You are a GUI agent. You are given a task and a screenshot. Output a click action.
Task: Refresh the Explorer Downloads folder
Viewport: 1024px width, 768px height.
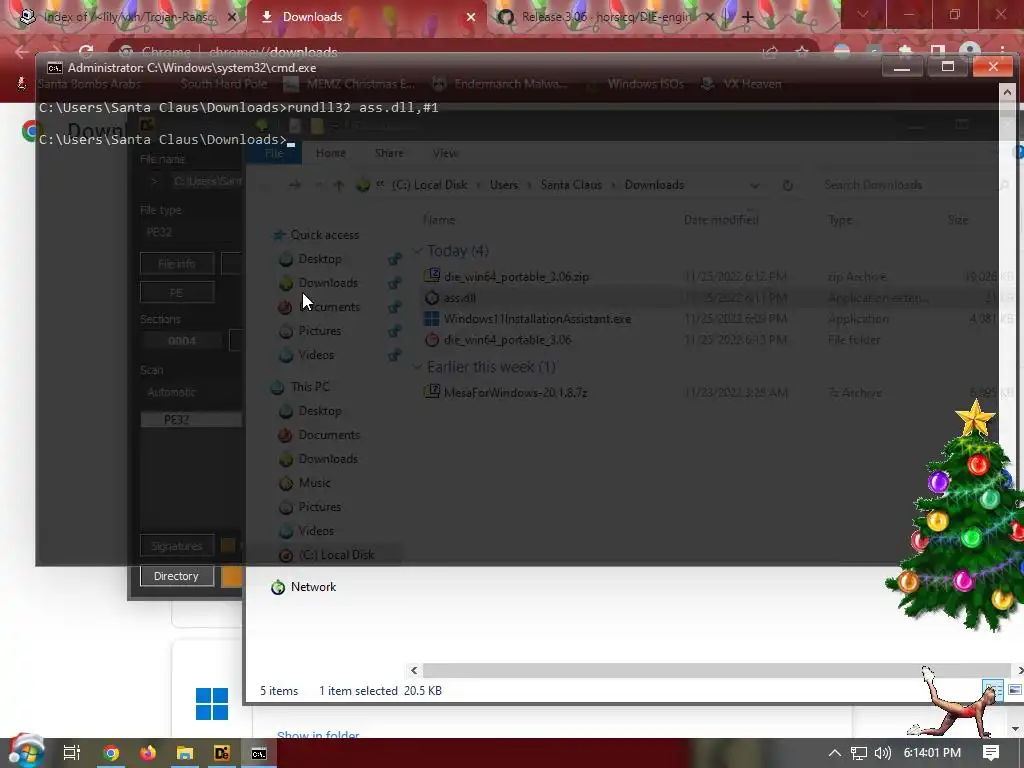coord(788,185)
